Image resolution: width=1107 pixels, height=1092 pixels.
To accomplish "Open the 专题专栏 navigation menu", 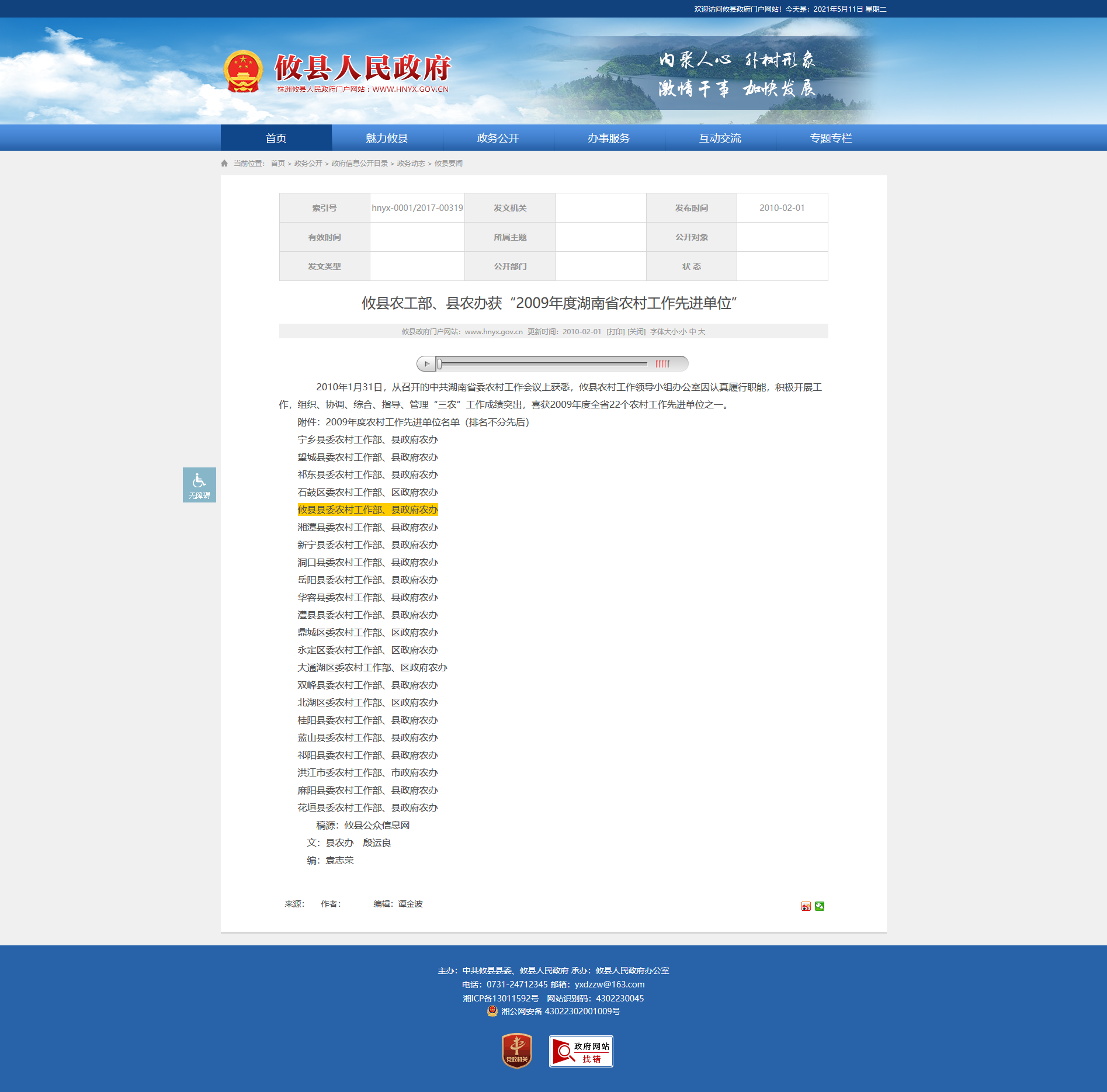I will pos(831,138).
